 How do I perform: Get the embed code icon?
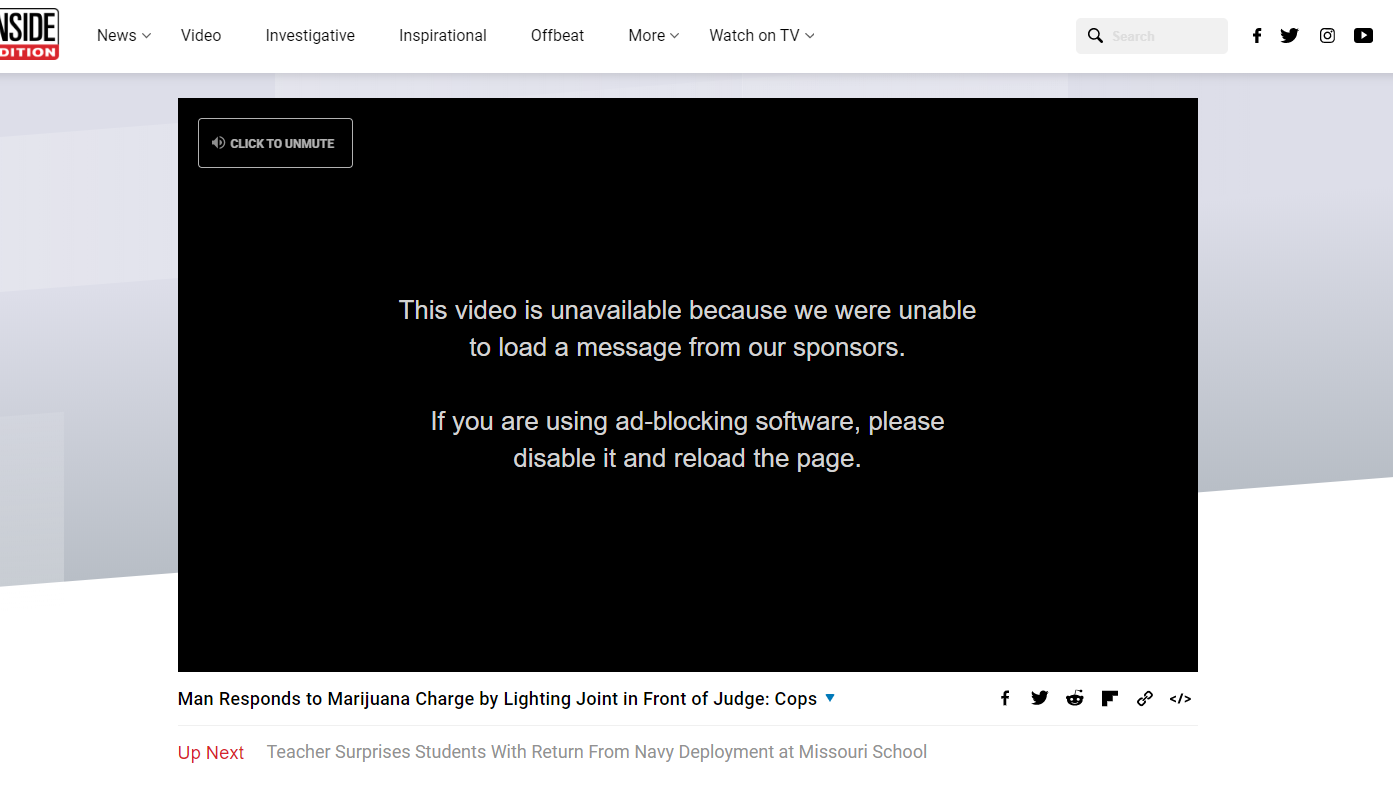(x=1180, y=698)
